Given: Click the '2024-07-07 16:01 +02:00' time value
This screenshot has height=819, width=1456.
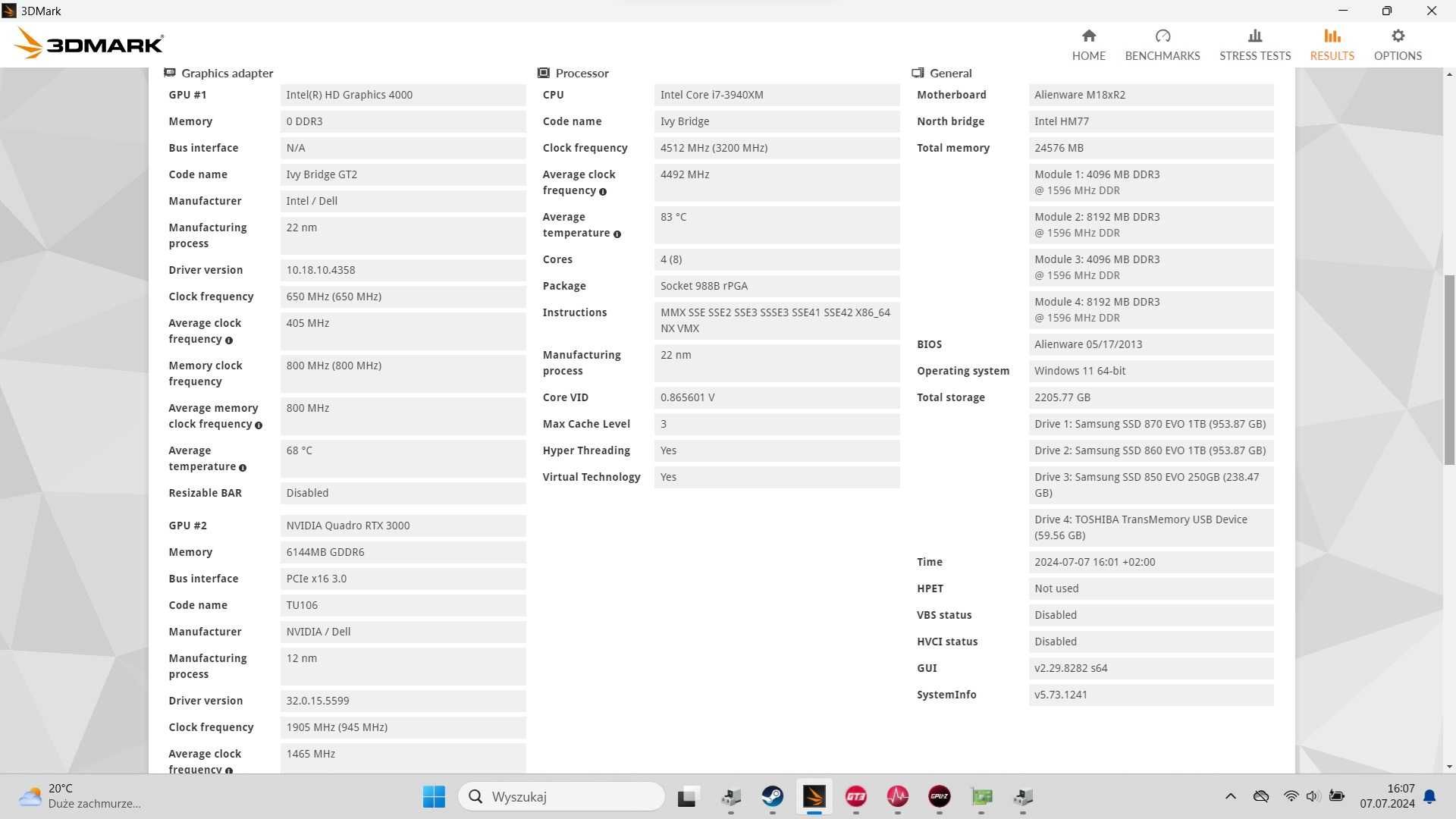Looking at the screenshot, I should [1151, 562].
